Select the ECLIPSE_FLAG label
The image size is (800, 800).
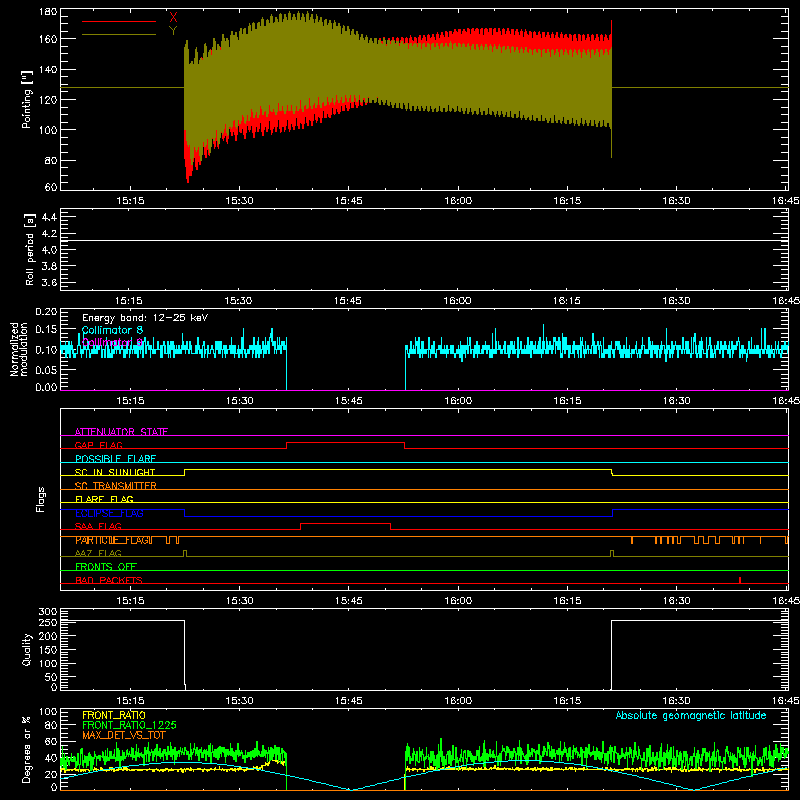[x=109, y=513]
